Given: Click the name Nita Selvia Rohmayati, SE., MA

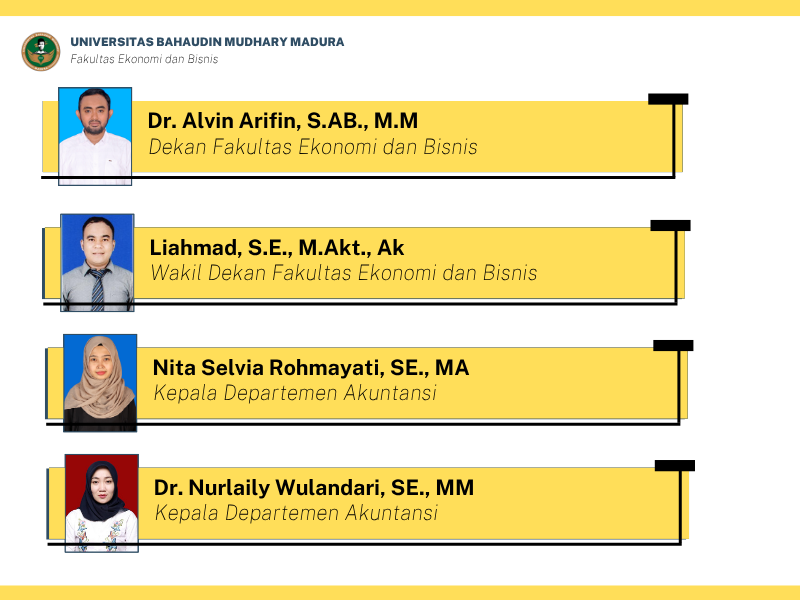Looking at the screenshot, I should [x=311, y=367].
